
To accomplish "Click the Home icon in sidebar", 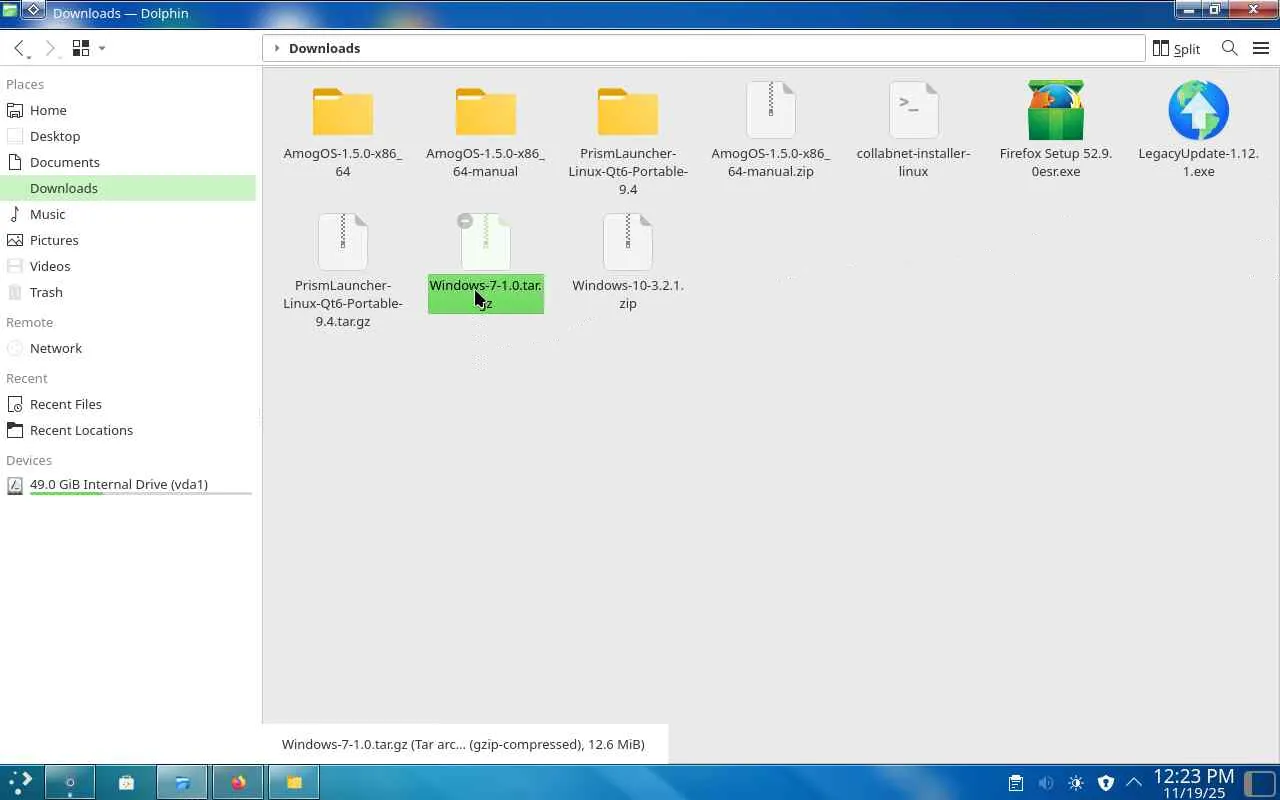I will [14, 110].
